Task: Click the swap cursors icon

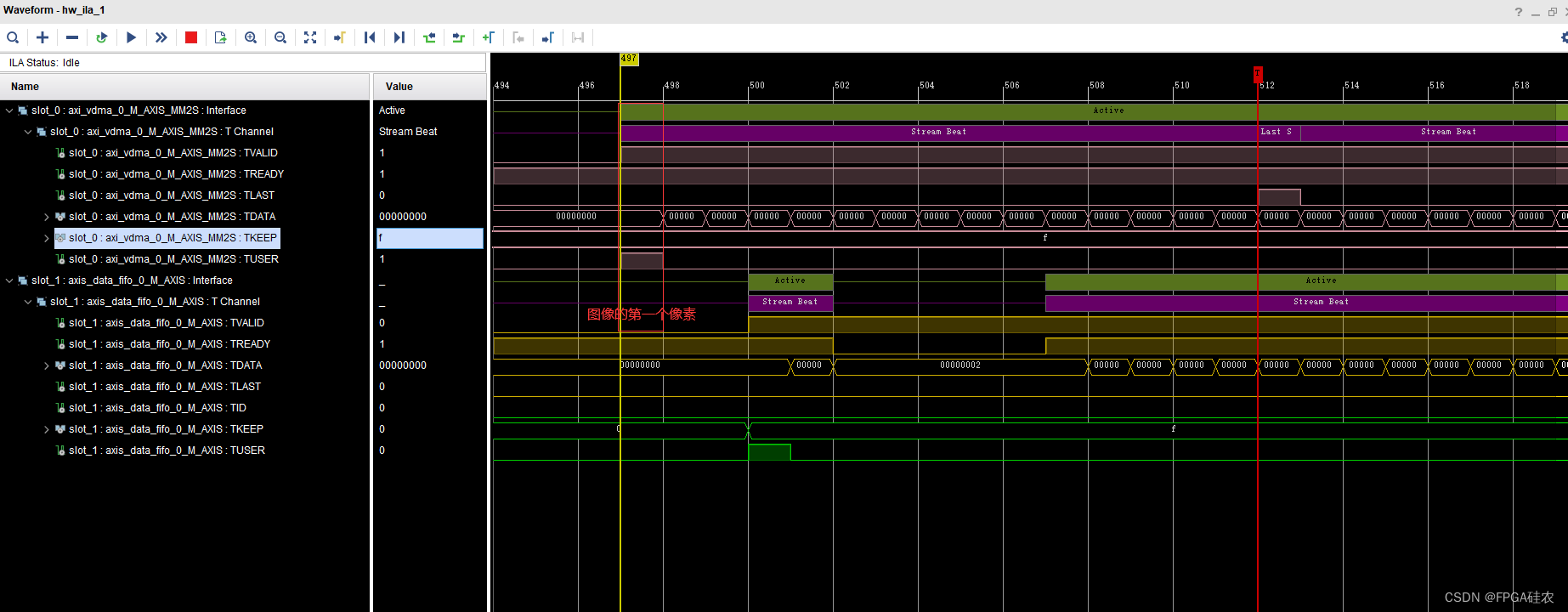Action: (578, 37)
